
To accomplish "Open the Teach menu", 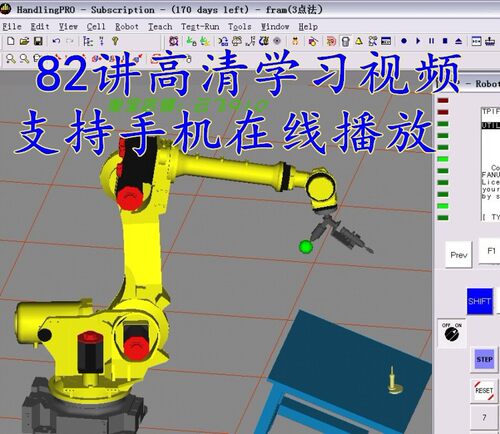I will click(x=160, y=26).
